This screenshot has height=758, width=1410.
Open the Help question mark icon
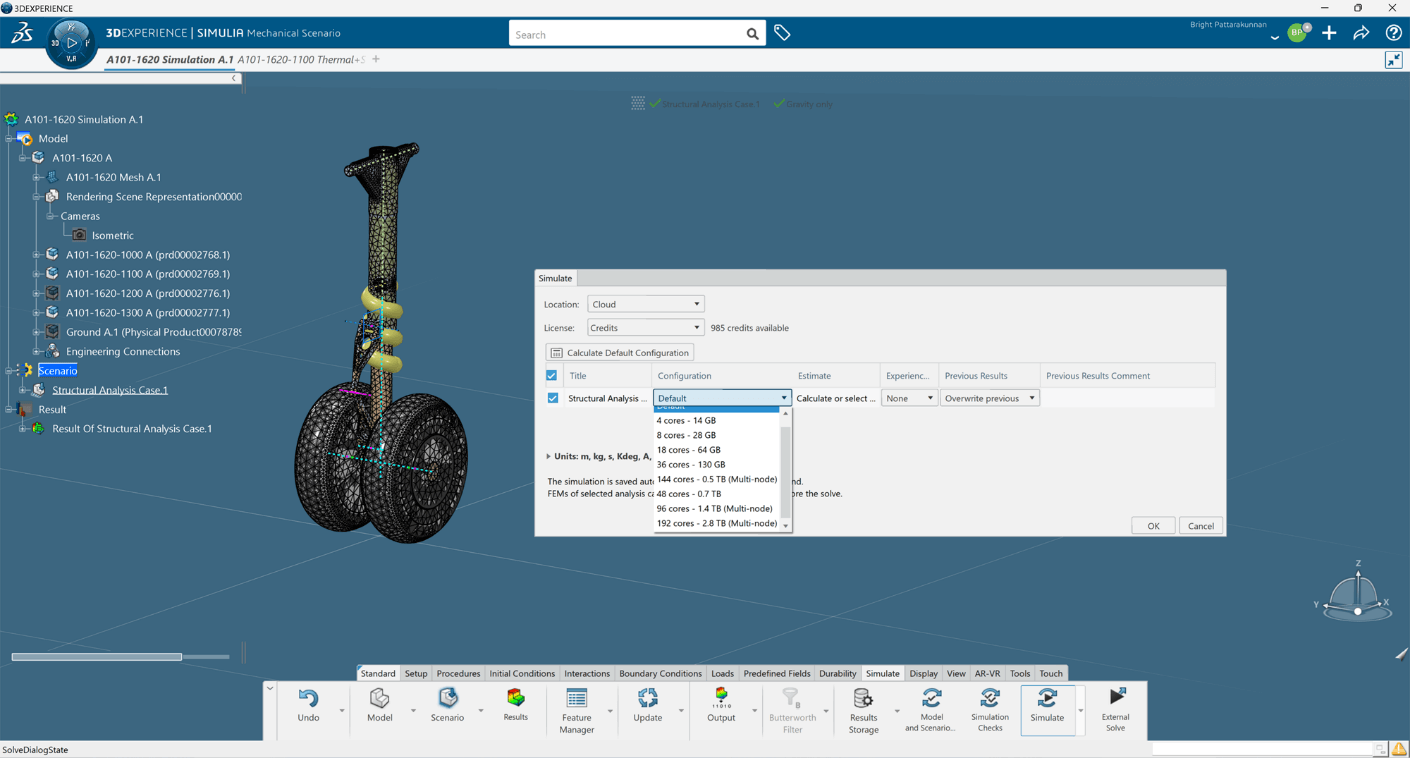(x=1393, y=33)
